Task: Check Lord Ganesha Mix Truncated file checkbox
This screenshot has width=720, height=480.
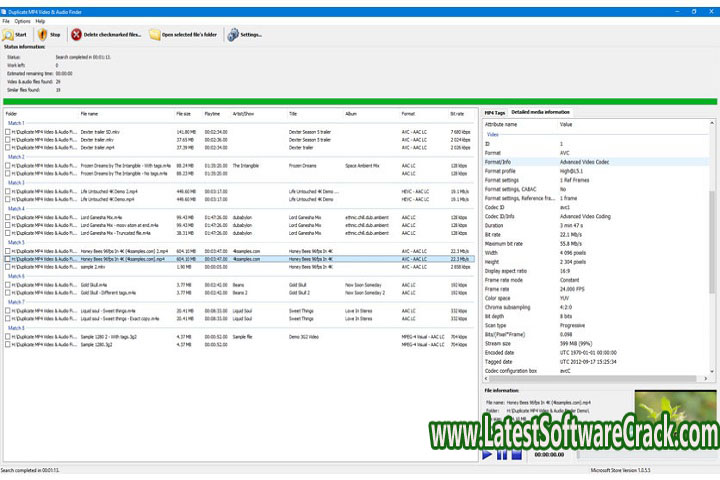Action: pyautogui.click(x=7, y=233)
